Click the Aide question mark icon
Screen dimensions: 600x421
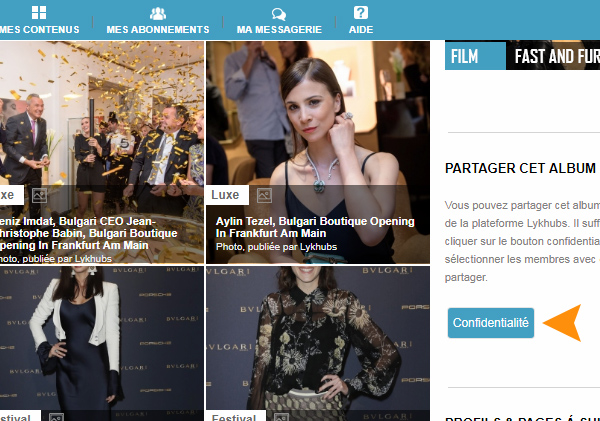pos(360,13)
